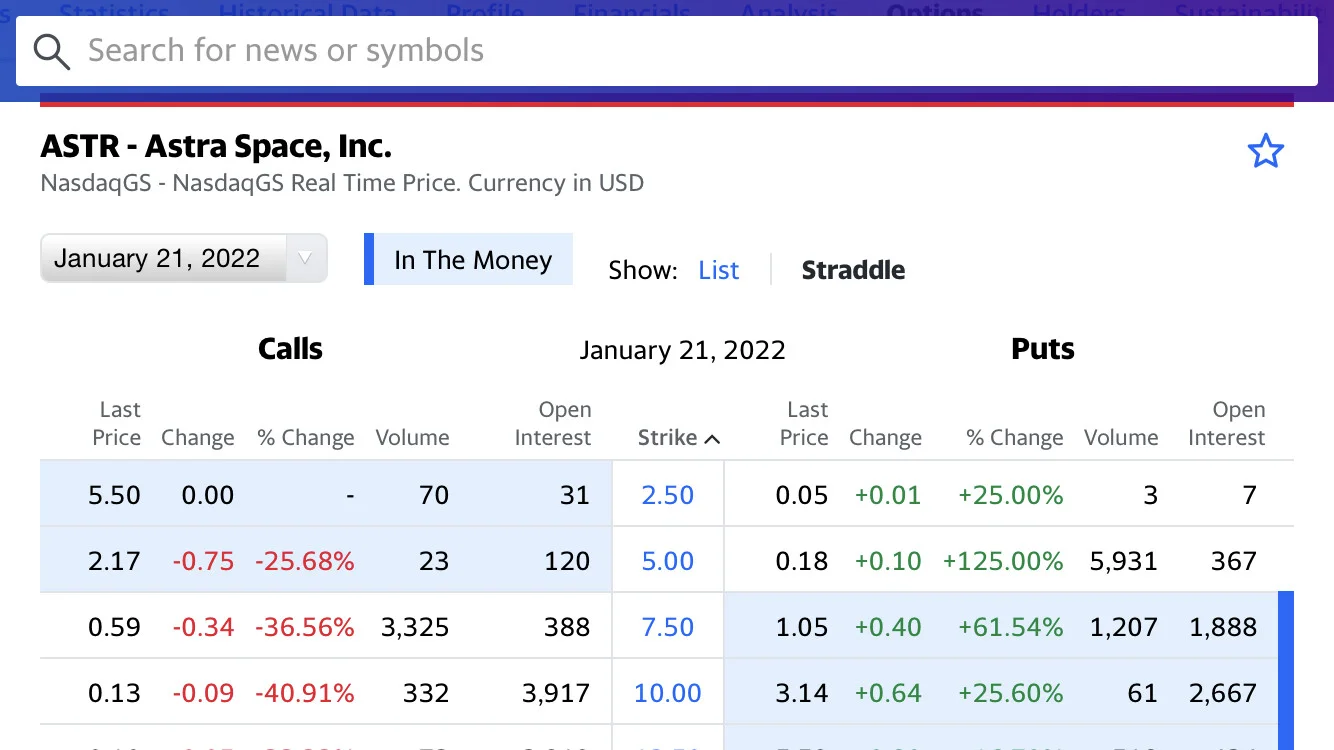Open the 10.00 strike contract link
This screenshot has width=1334, height=750.
[668, 693]
